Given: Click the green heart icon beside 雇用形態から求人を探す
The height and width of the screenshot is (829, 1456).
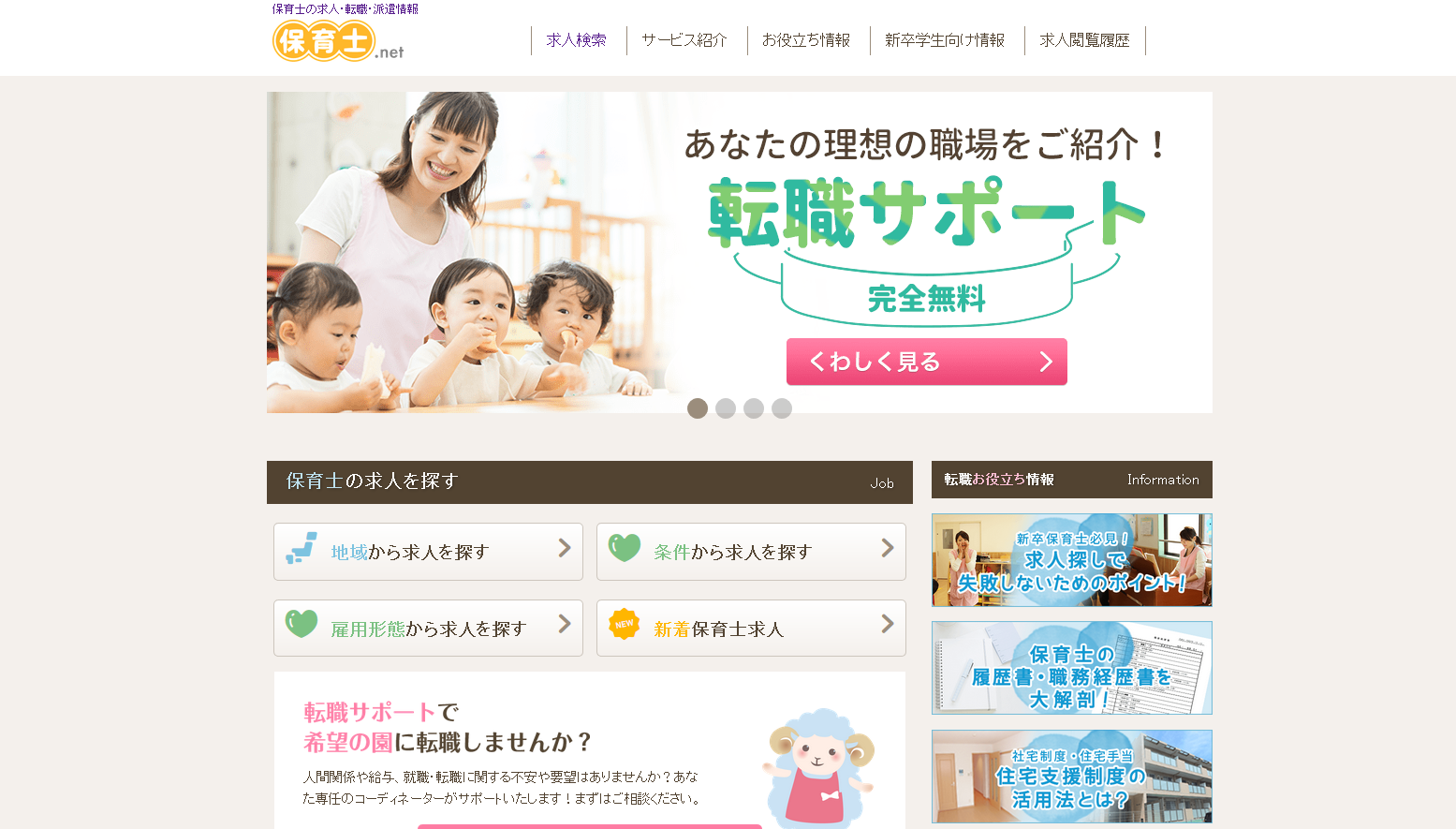Looking at the screenshot, I should pyautogui.click(x=301, y=624).
